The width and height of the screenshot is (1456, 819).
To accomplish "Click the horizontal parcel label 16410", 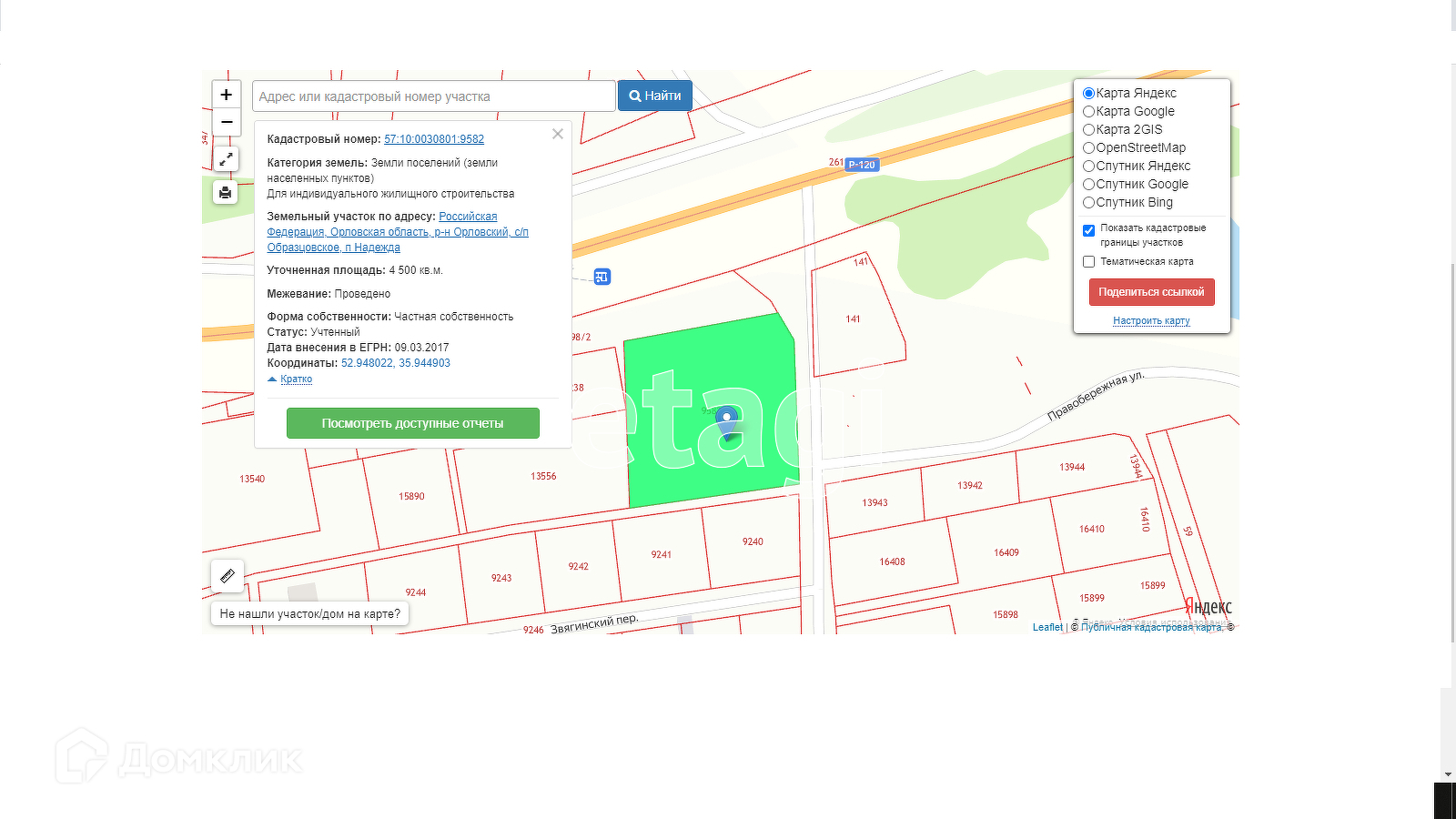I will [1092, 529].
